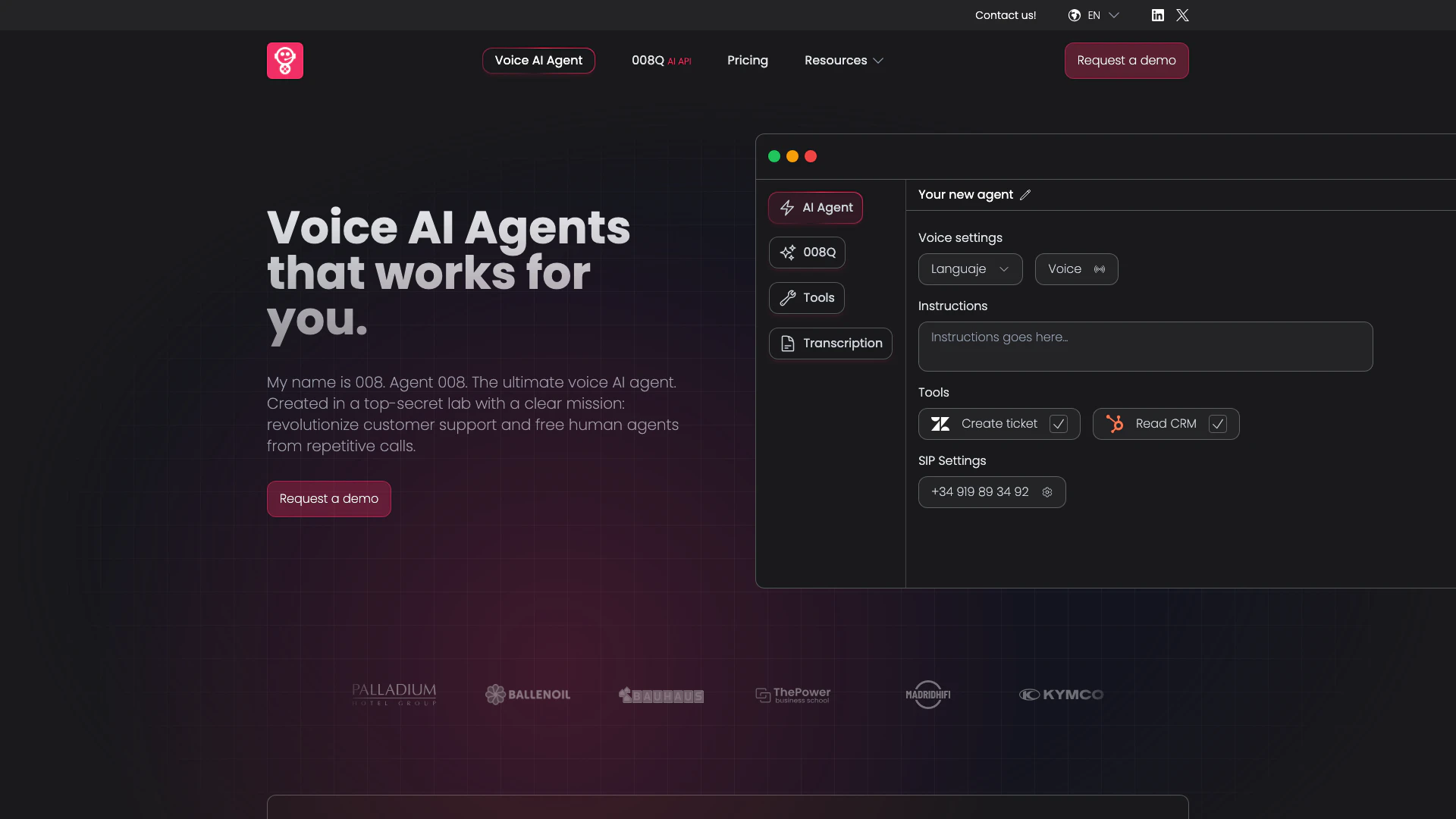The width and height of the screenshot is (1456, 819).
Task: Click the Kymco logo
Action: tap(1061, 695)
